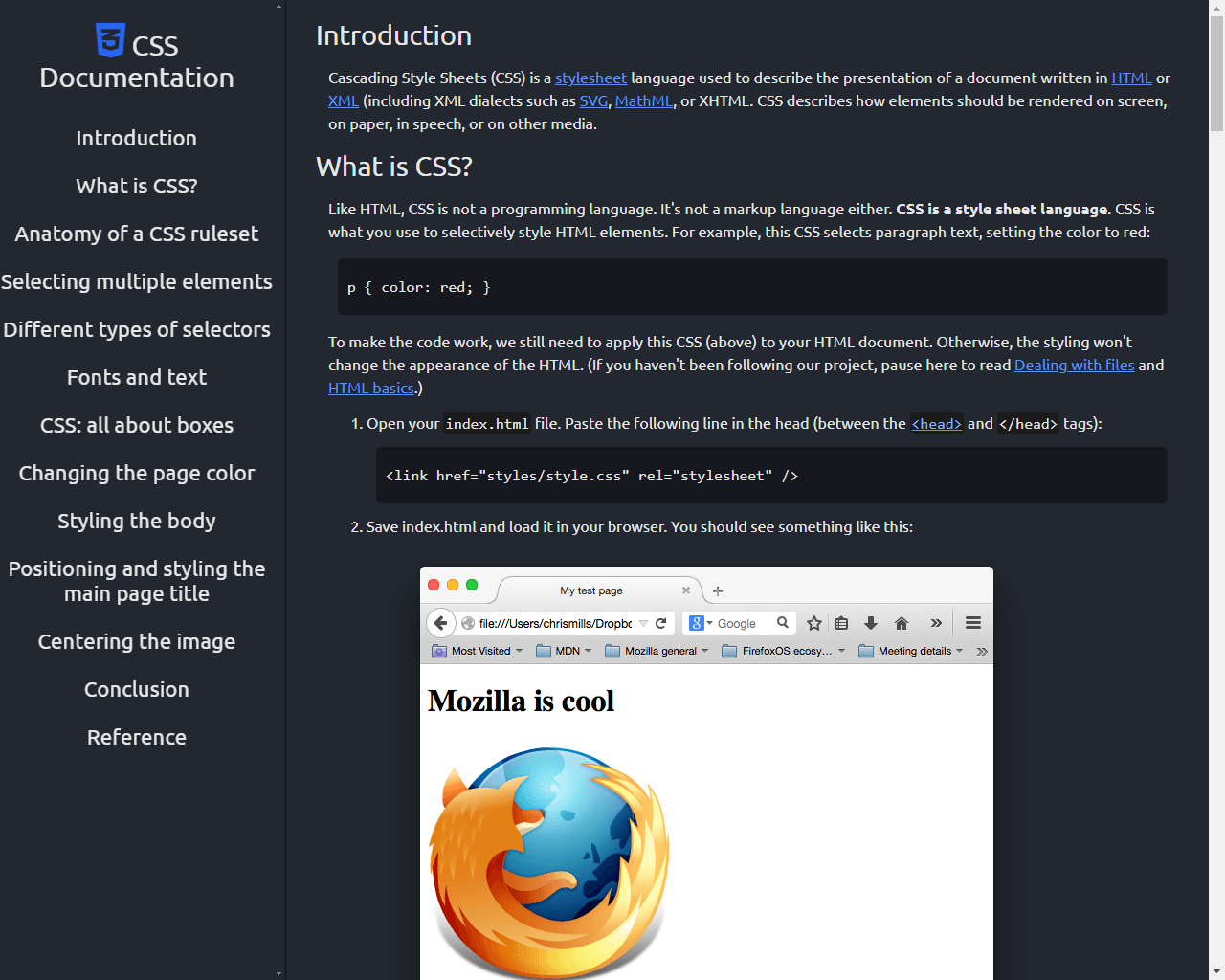The image size is (1225, 980).
Task: Open Styling the body section
Action: pos(137,521)
